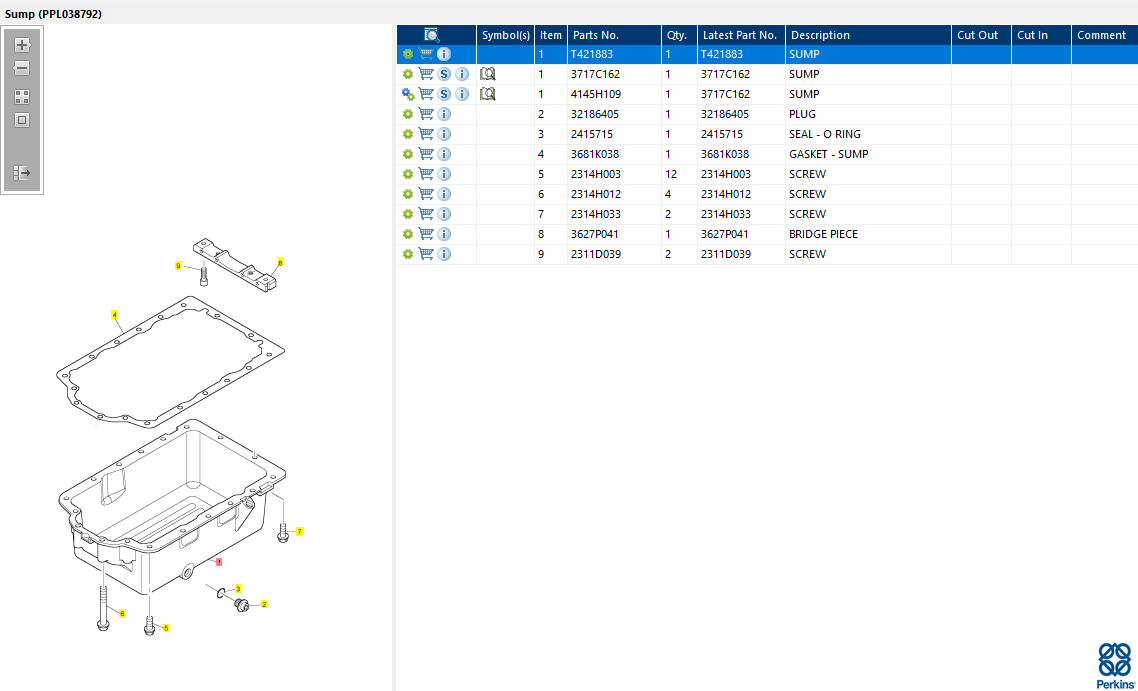Show info for part T421883
The height and width of the screenshot is (691, 1138).
(x=444, y=54)
